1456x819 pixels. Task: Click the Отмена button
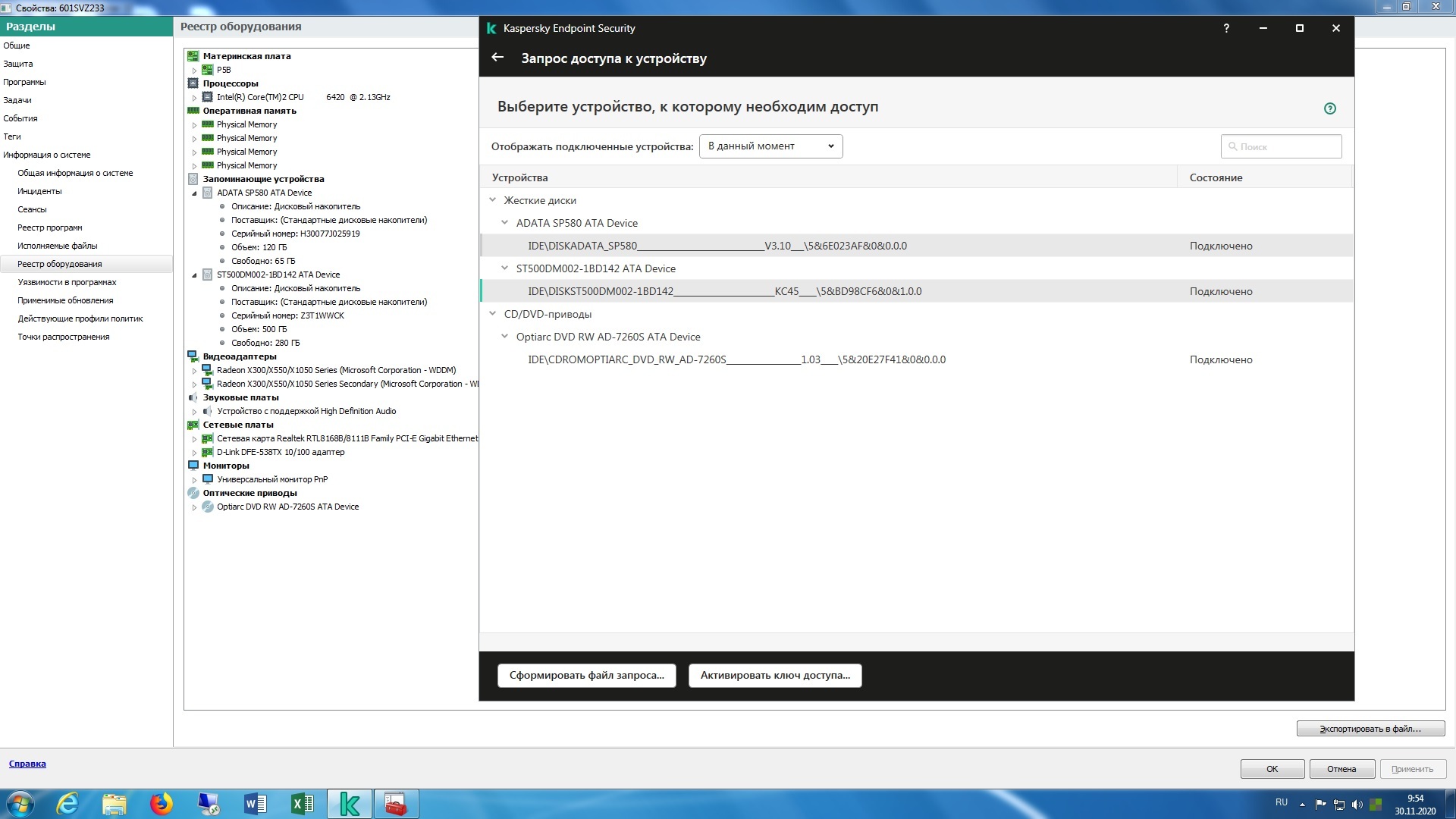[x=1341, y=769]
